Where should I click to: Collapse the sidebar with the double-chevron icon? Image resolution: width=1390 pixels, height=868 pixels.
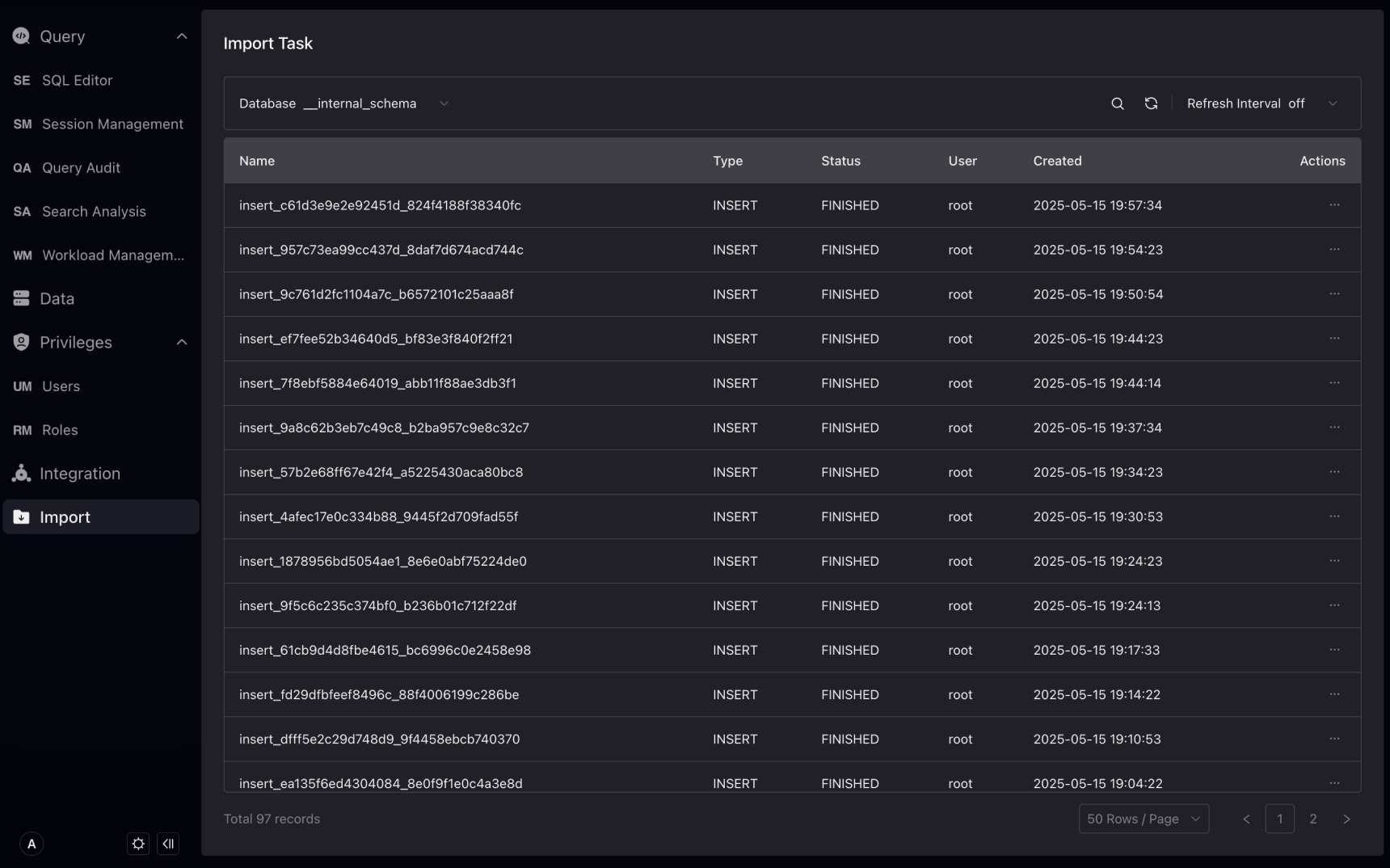coord(169,844)
